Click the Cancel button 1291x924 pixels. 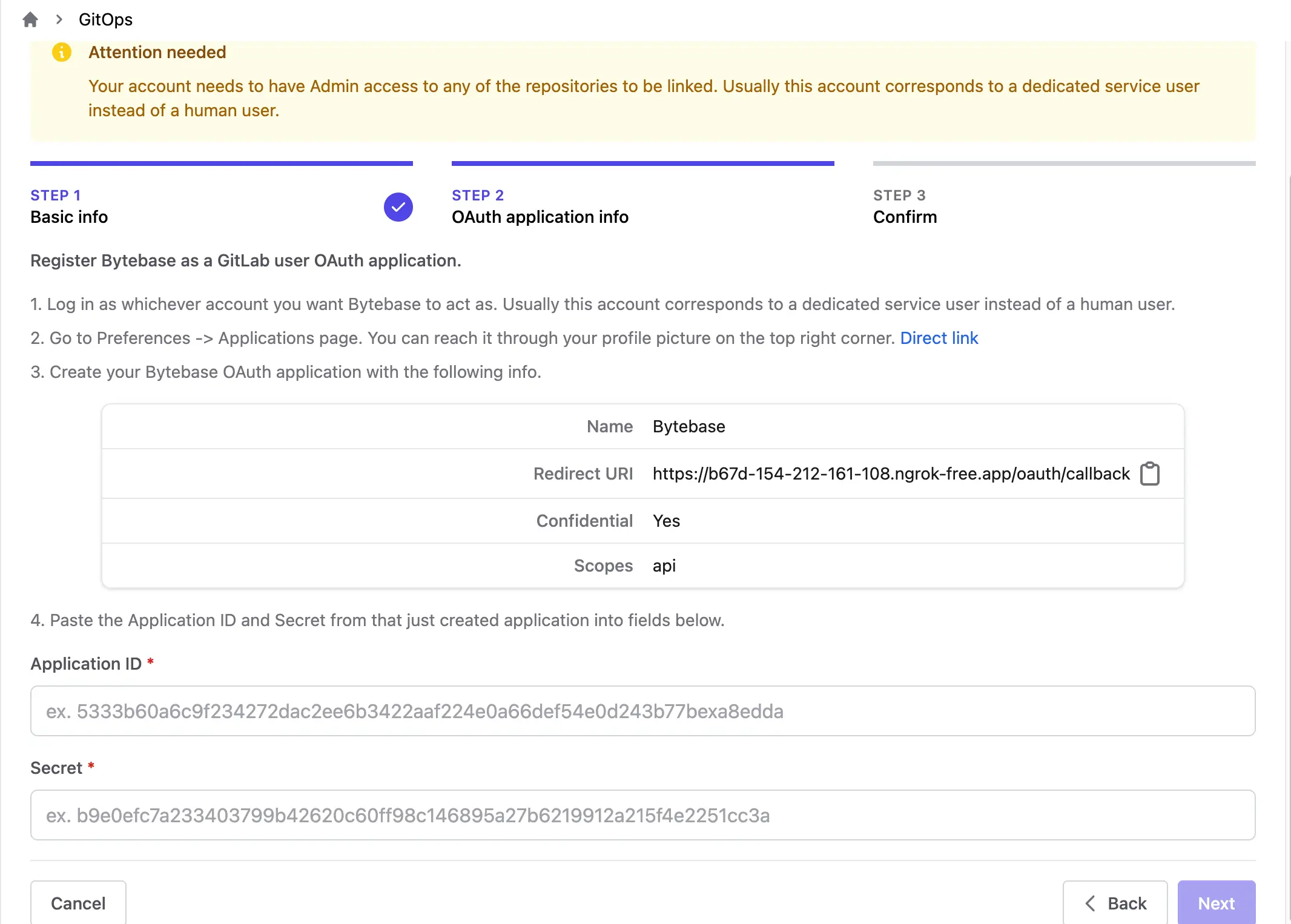click(78, 903)
